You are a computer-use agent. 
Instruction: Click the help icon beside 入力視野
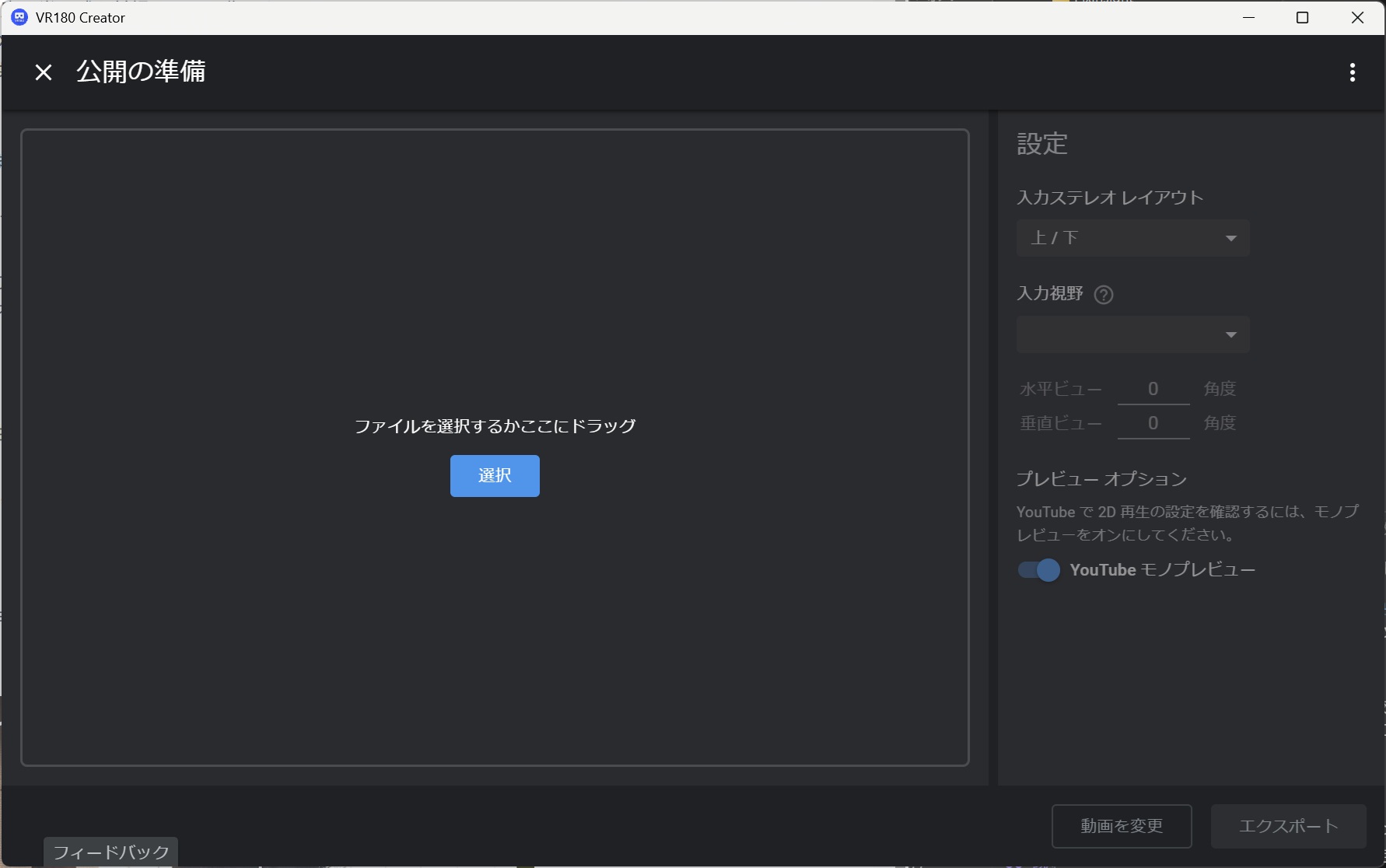point(1103,295)
